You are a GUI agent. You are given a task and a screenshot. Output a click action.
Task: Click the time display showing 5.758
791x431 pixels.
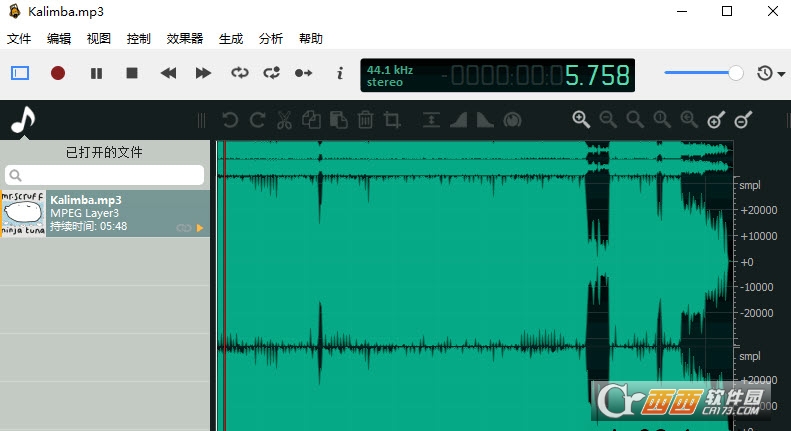pyautogui.click(x=597, y=75)
